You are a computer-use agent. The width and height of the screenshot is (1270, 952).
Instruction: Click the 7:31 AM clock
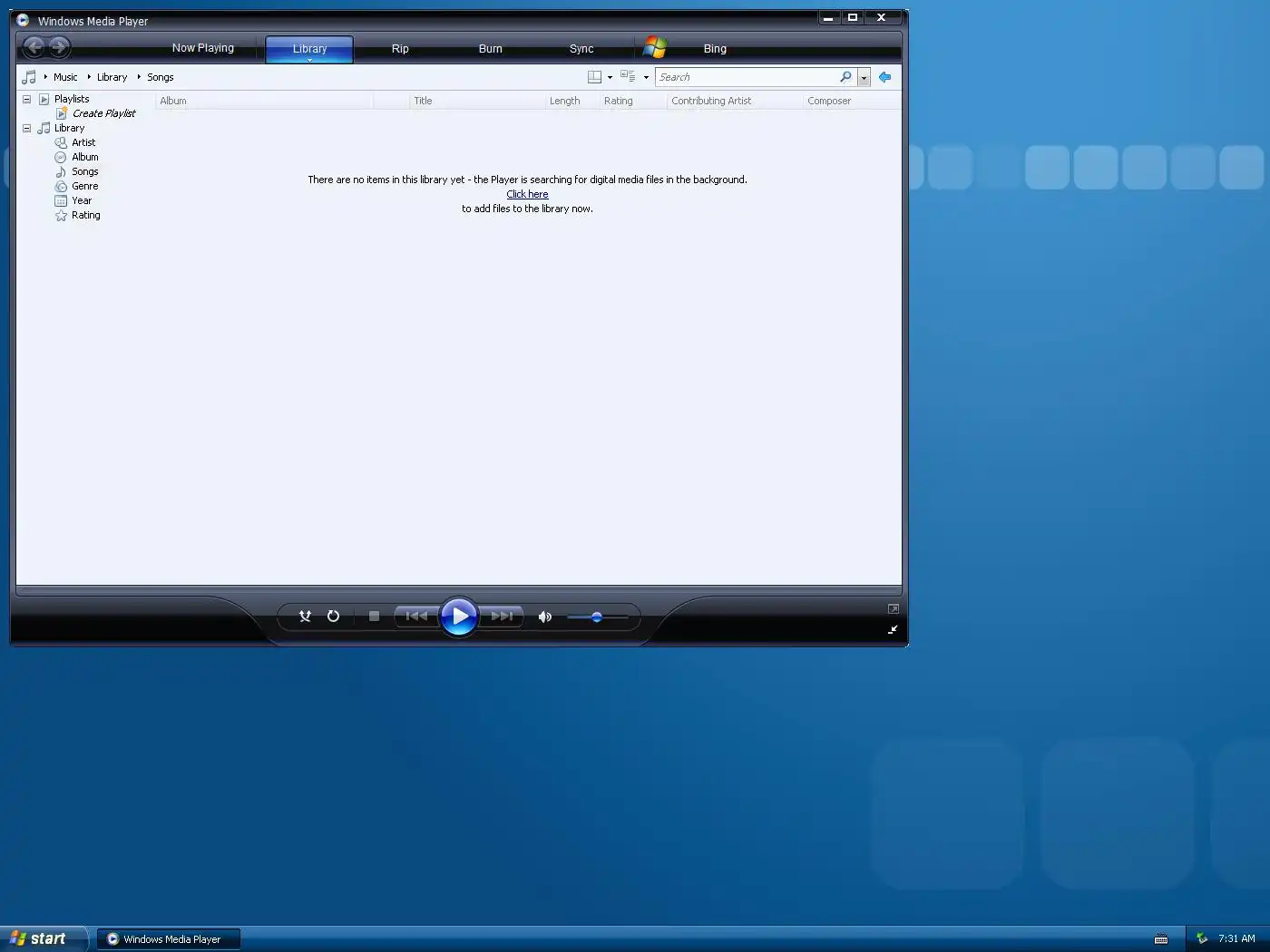click(x=1236, y=938)
